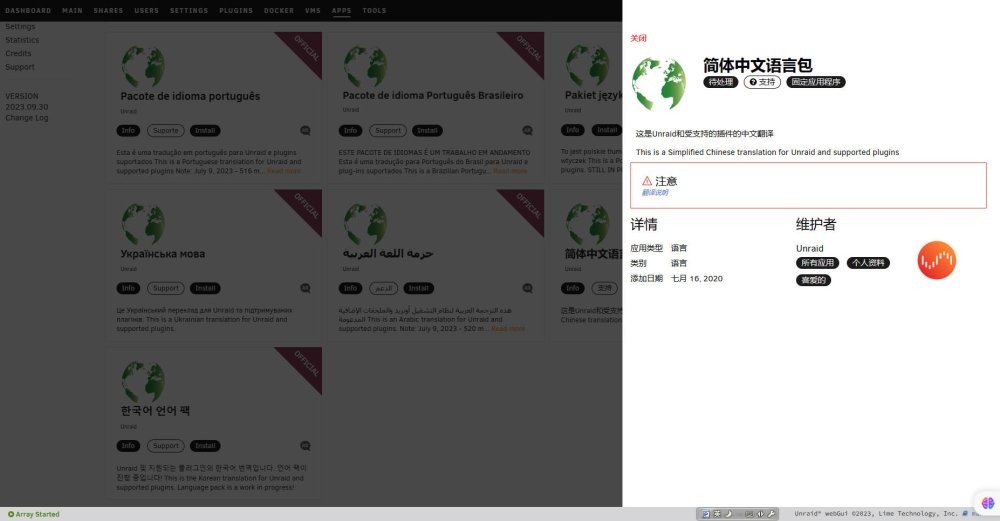Click Support on the Português Brasileiro card
1000x521 pixels.
click(388, 131)
